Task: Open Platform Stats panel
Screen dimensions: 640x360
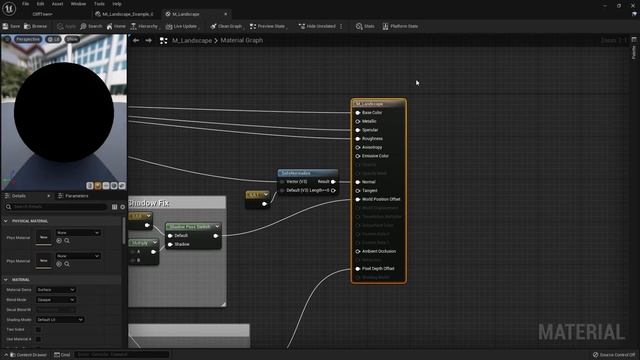Action: [400, 26]
